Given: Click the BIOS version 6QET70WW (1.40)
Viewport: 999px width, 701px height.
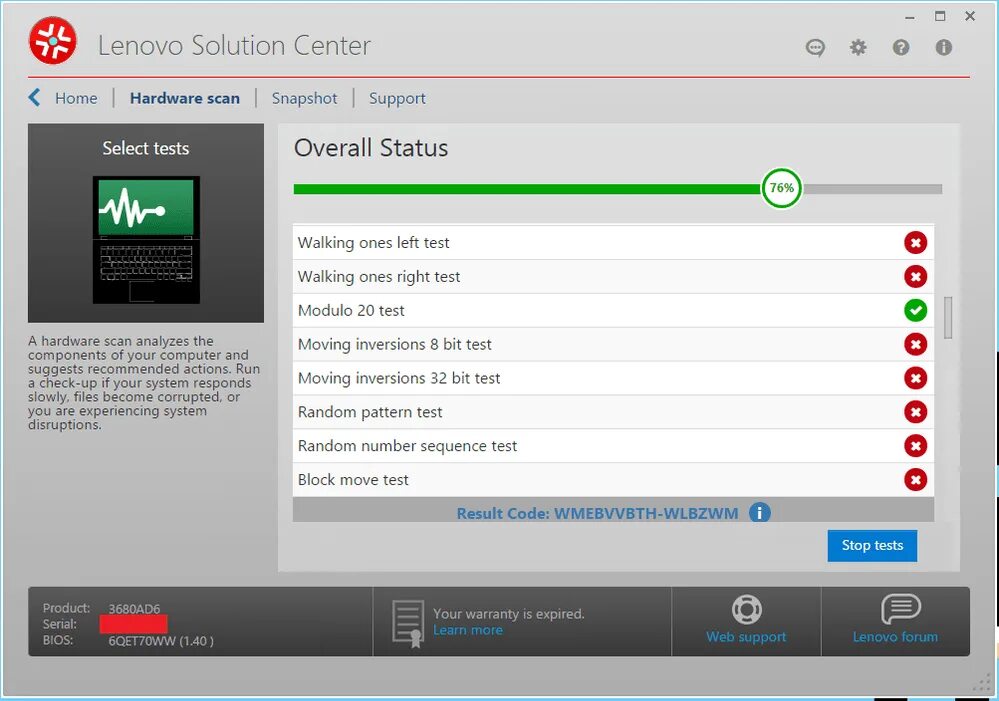Looking at the screenshot, I should [161, 641].
